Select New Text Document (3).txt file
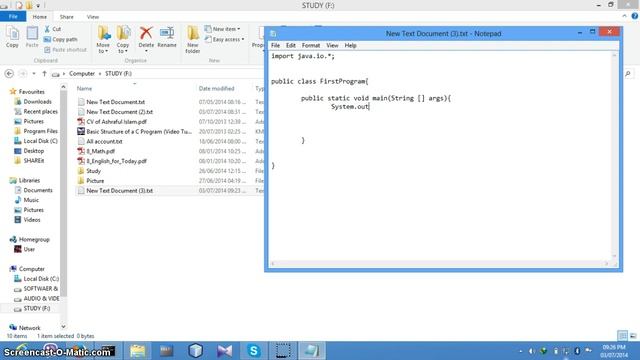Screen dimensions: 640x360 (119, 191)
